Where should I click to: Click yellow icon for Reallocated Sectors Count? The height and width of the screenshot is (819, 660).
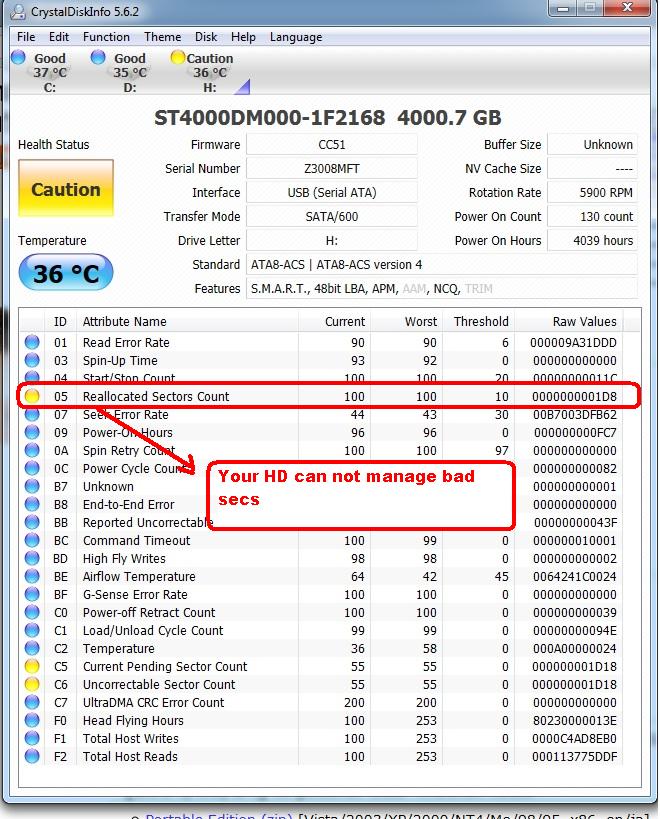coord(32,396)
